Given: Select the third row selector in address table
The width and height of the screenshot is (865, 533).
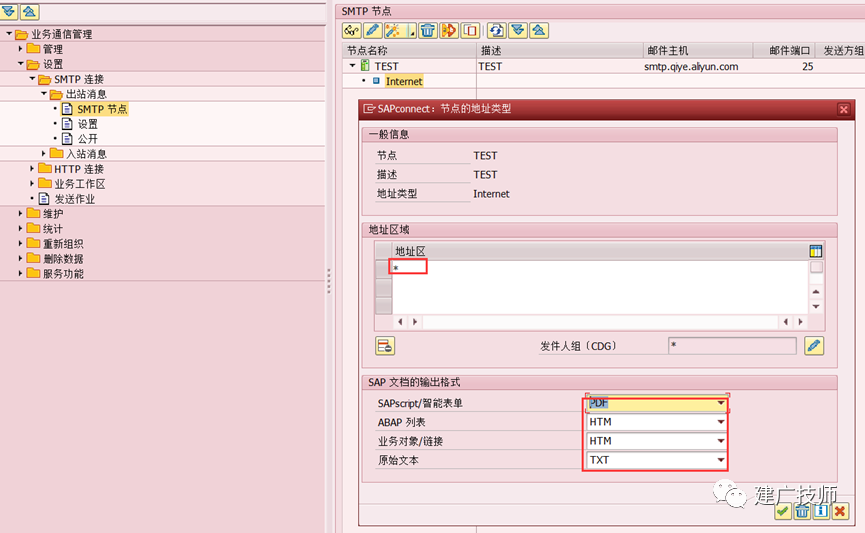Looking at the screenshot, I should coord(383,306).
